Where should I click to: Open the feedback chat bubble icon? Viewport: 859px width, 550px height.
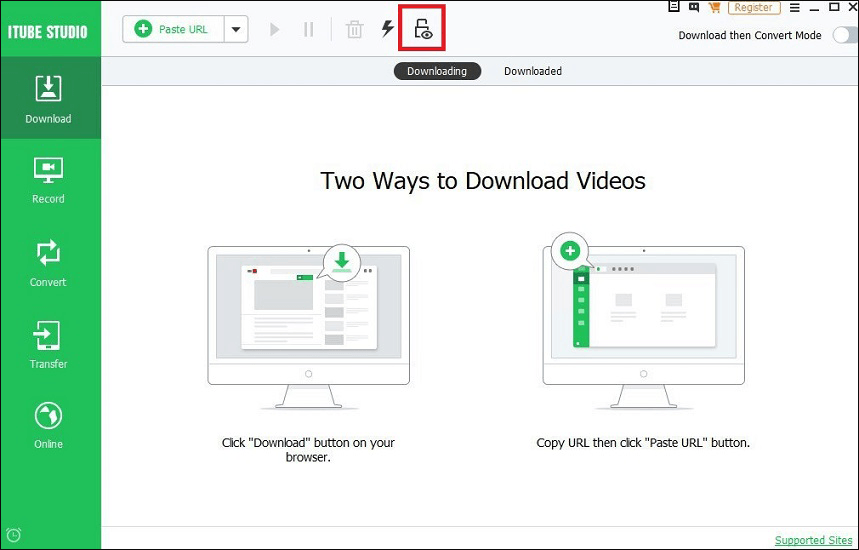click(694, 7)
